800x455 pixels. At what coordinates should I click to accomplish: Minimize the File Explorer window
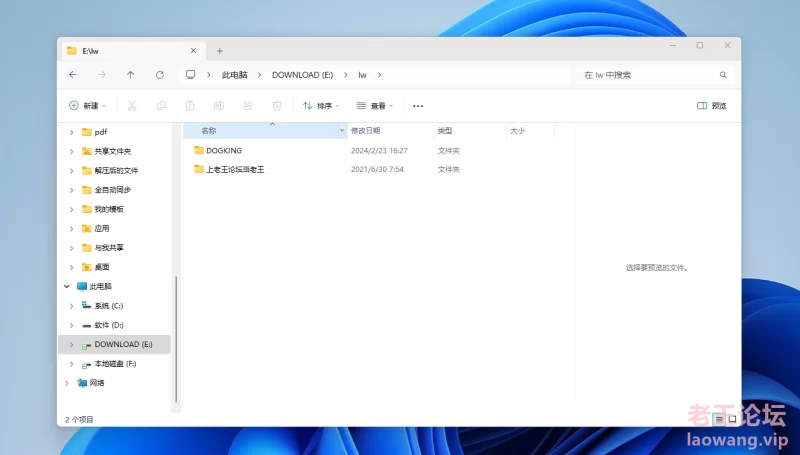point(673,45)
